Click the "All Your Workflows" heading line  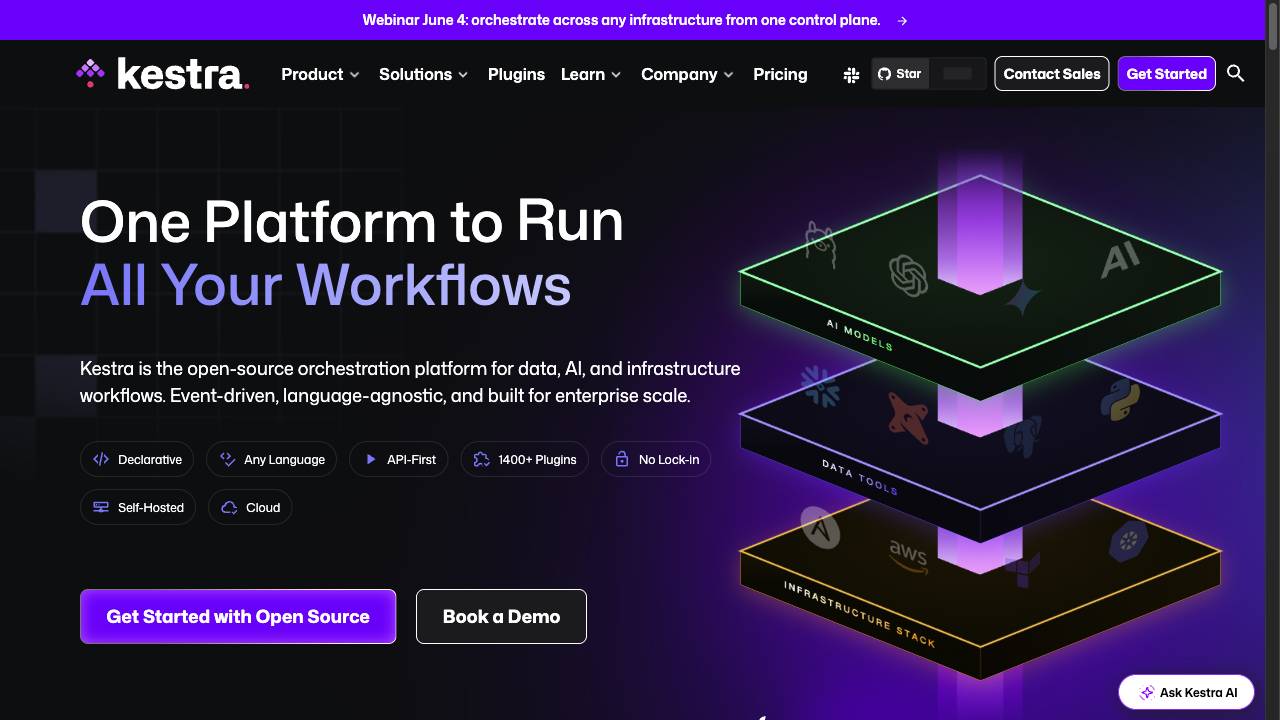pyautogui.click(x=326, y=285)
